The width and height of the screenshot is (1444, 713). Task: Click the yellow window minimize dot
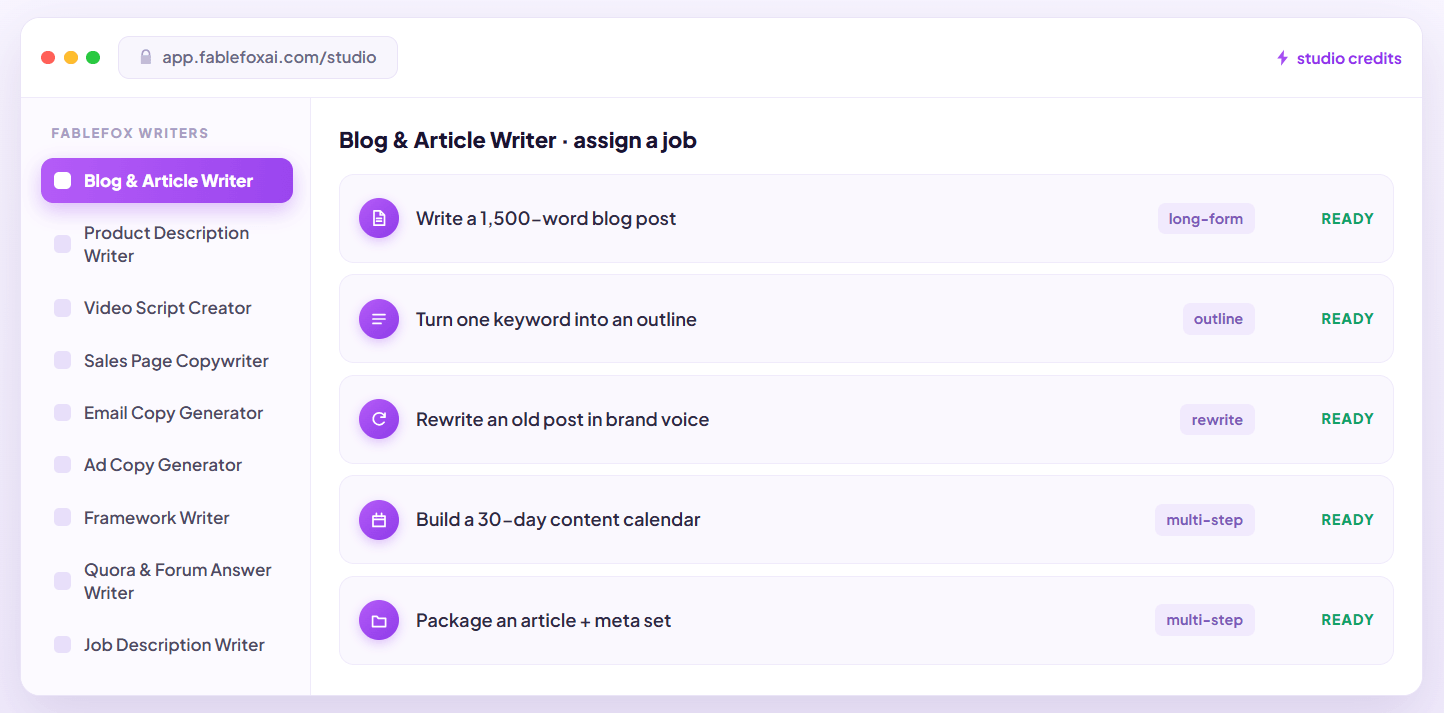click(x=71, y=57)
